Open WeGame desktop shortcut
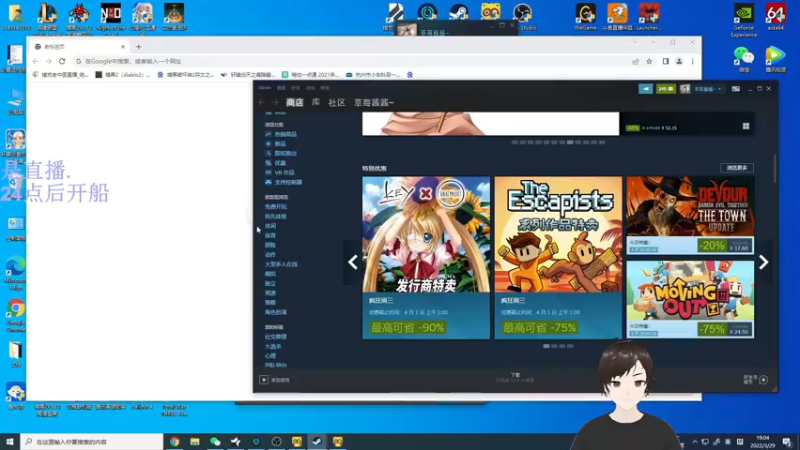The height and width of the screenshot is (450, 800). (x=585, y=17)
